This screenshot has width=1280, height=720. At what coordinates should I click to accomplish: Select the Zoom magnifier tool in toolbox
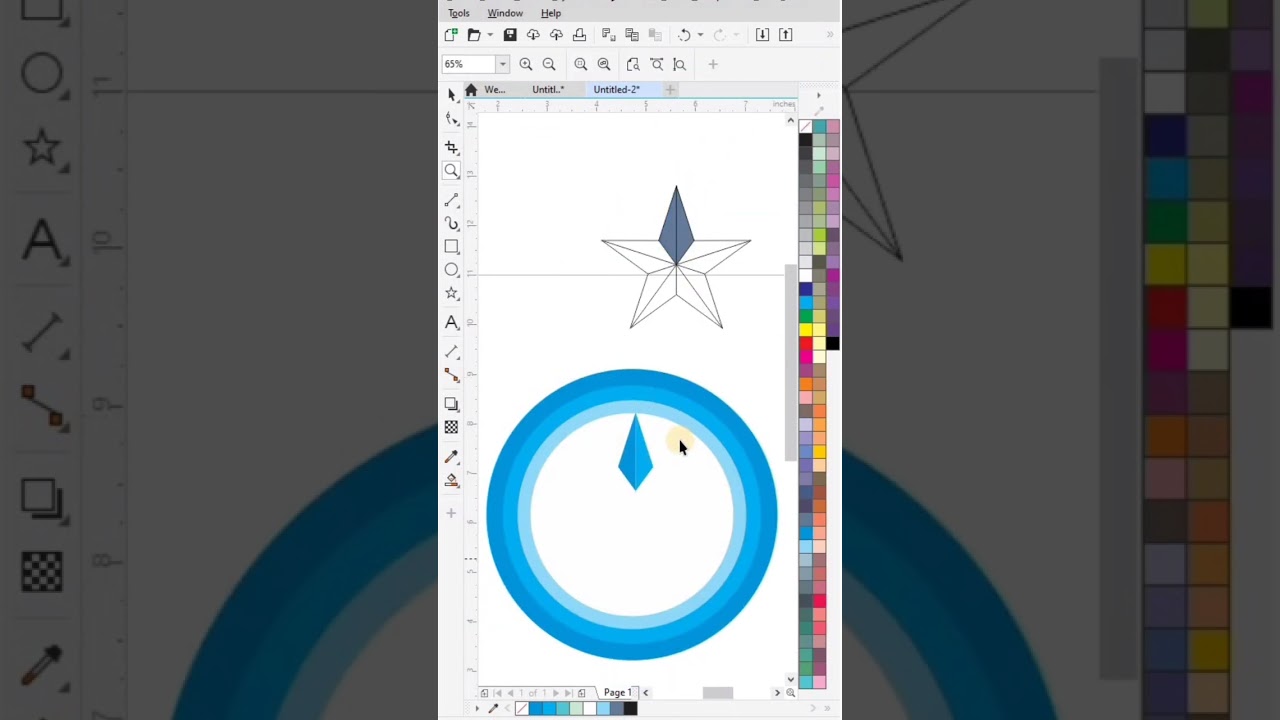451,171
